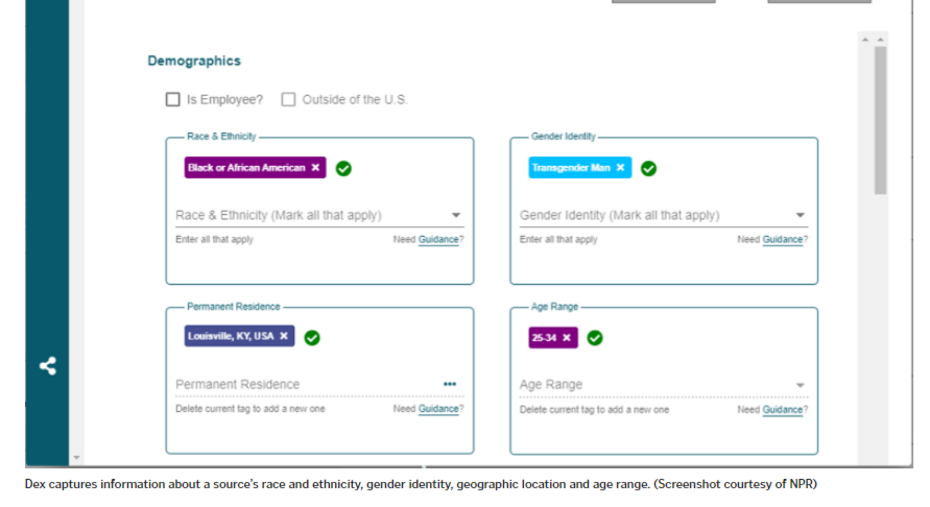Open the Permanent Residence ellipsis options
Screen dimensions: 930x507
[x=450, y=384]
